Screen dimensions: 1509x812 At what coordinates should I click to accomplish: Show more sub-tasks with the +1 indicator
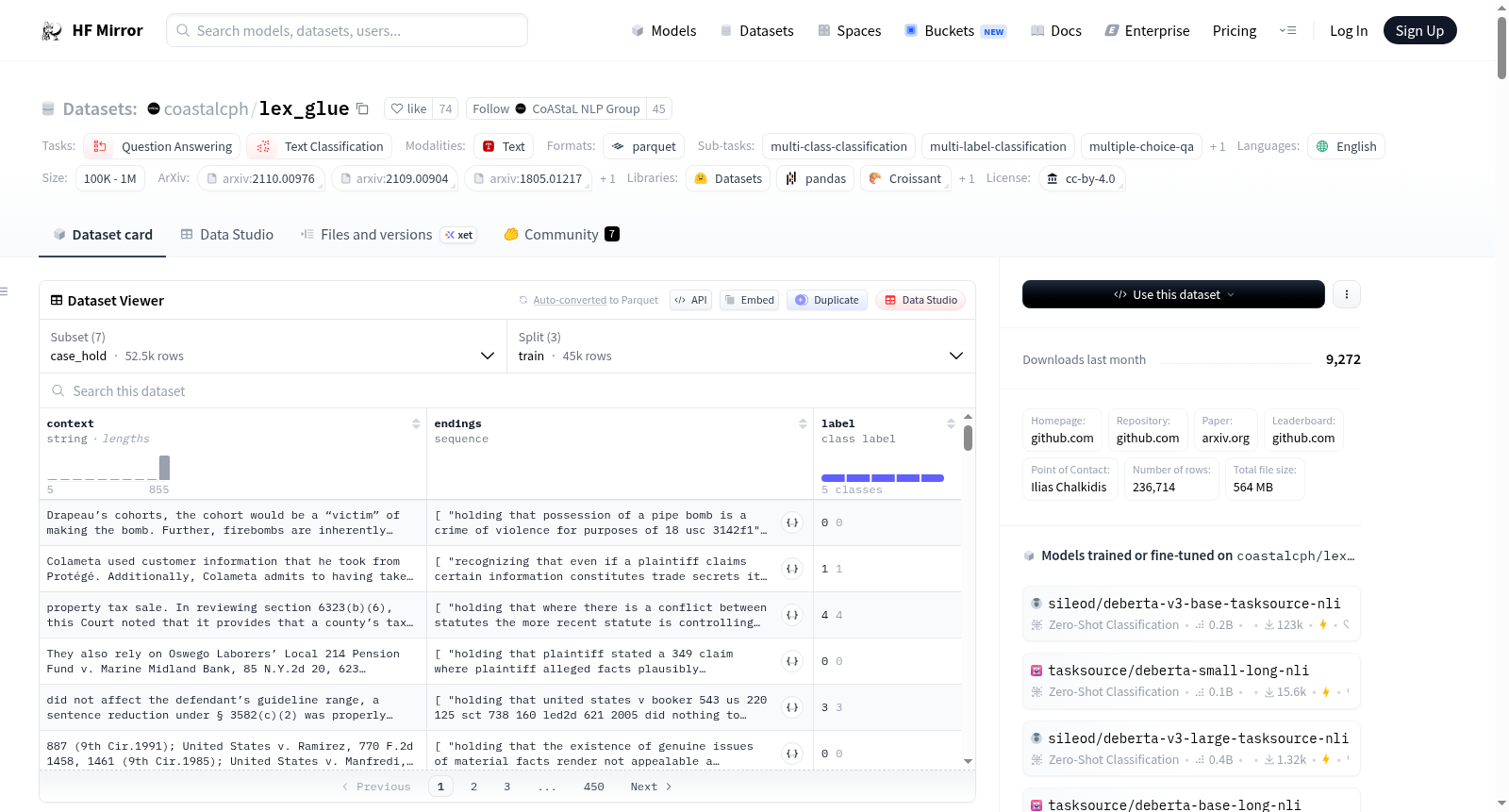click(x=1218, y=147)
